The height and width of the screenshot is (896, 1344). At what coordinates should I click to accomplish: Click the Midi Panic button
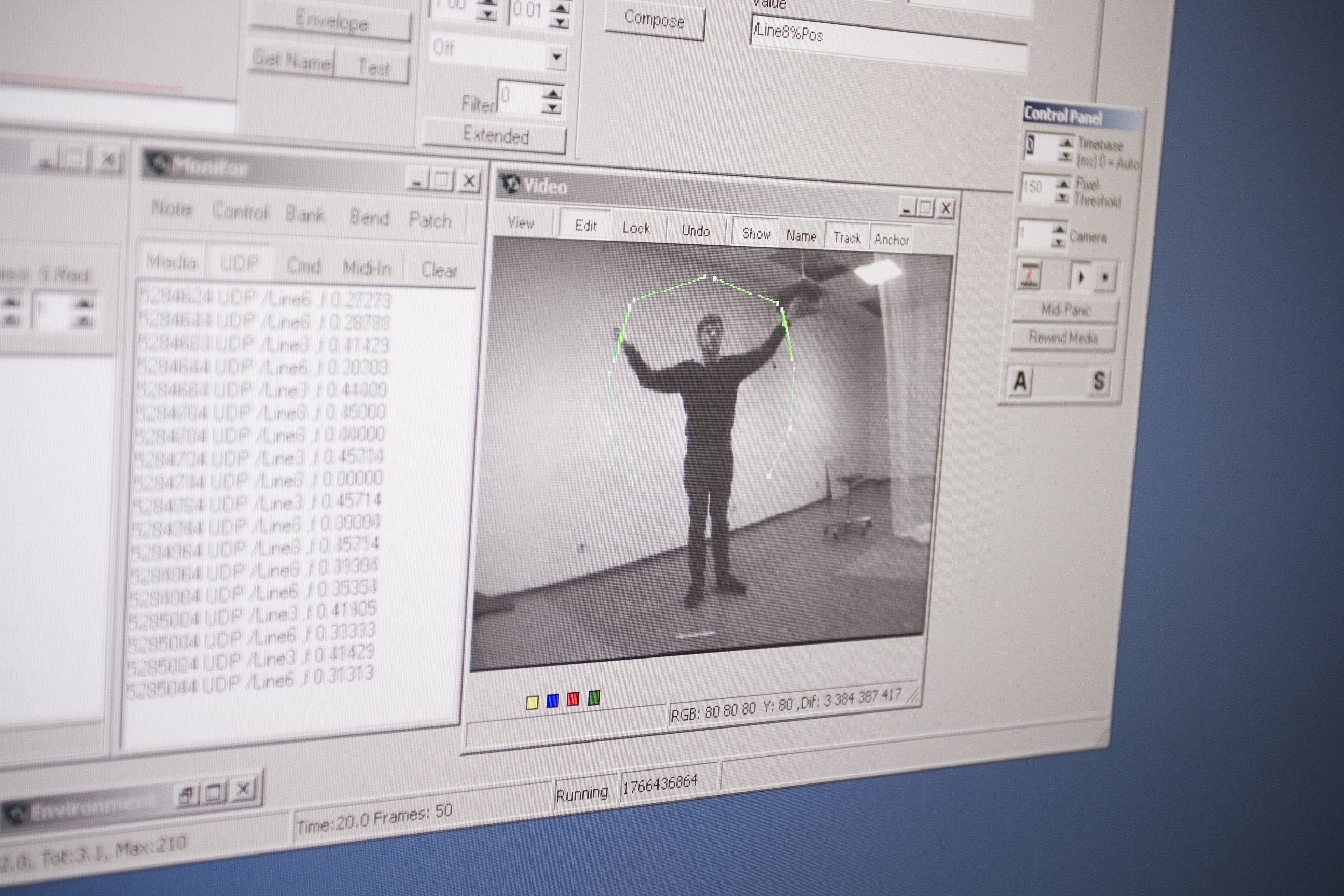[x=1066, y=310]
